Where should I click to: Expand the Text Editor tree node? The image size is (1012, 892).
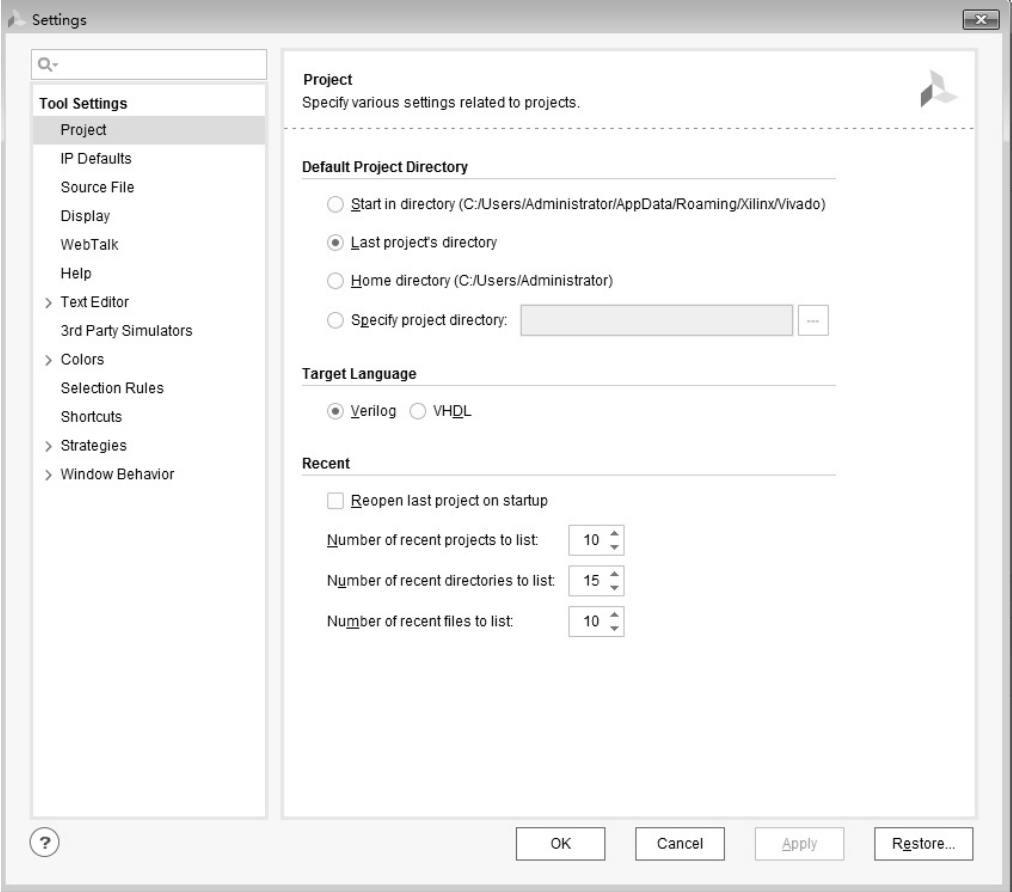47,302
